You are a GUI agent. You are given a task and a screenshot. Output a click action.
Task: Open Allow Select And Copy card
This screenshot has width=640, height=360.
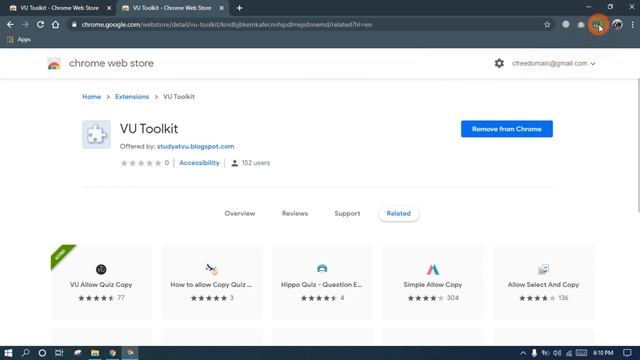click(x=543, y=282)
